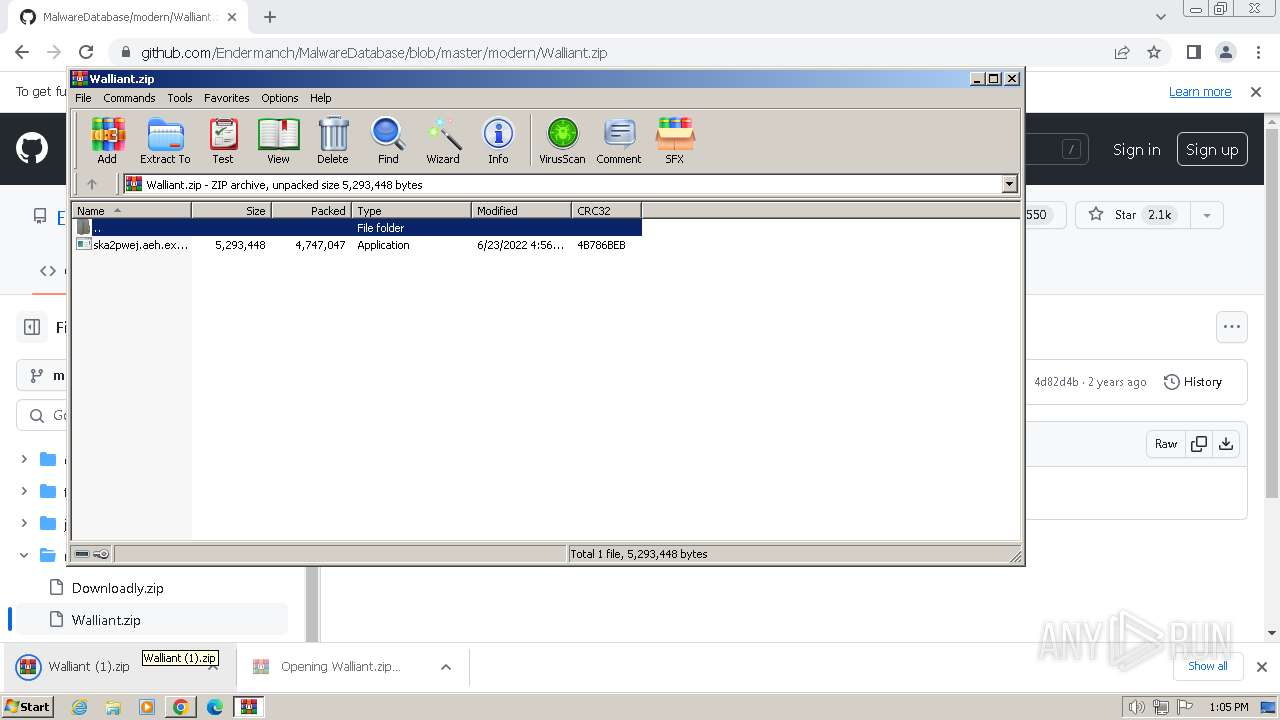Viewport: 1280px width, 720px height.
Task: Open the tab search chevron
Action: [x=1161, y=17]
